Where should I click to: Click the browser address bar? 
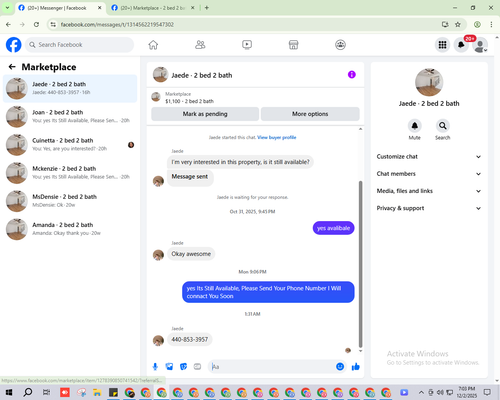[x=247, y=24]
